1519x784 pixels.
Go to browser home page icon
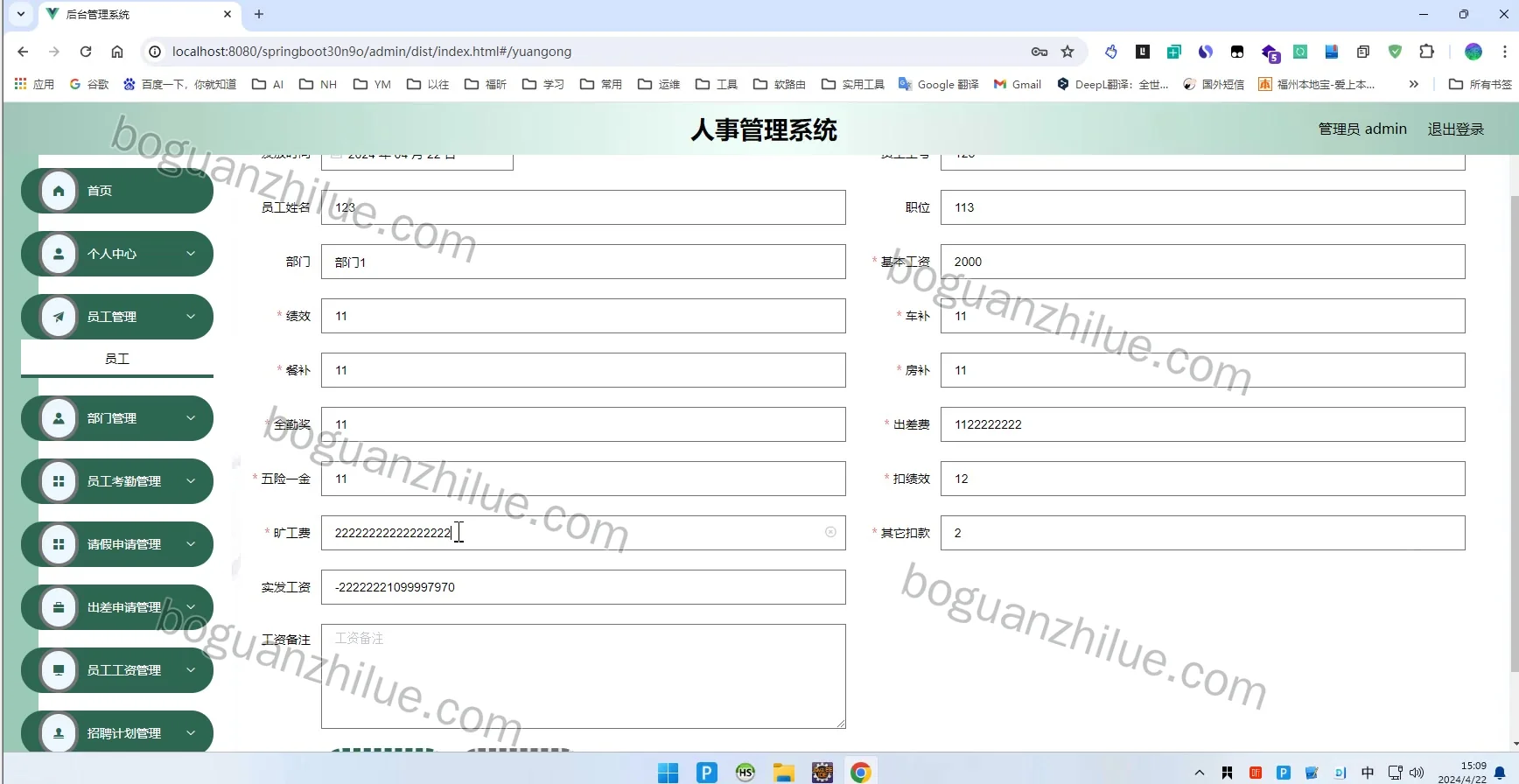coord(117,52)
